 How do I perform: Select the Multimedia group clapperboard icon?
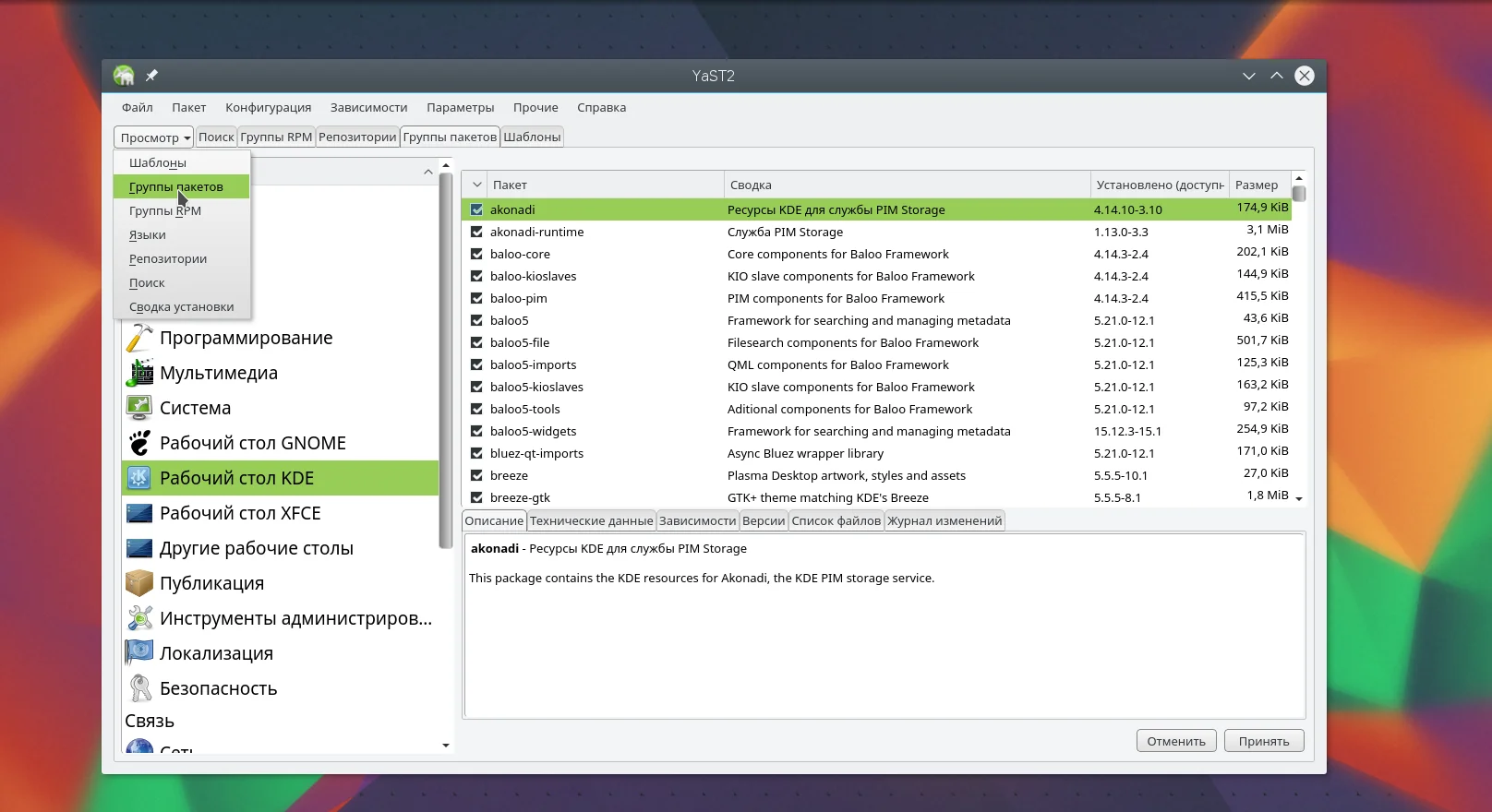point(139,373)
